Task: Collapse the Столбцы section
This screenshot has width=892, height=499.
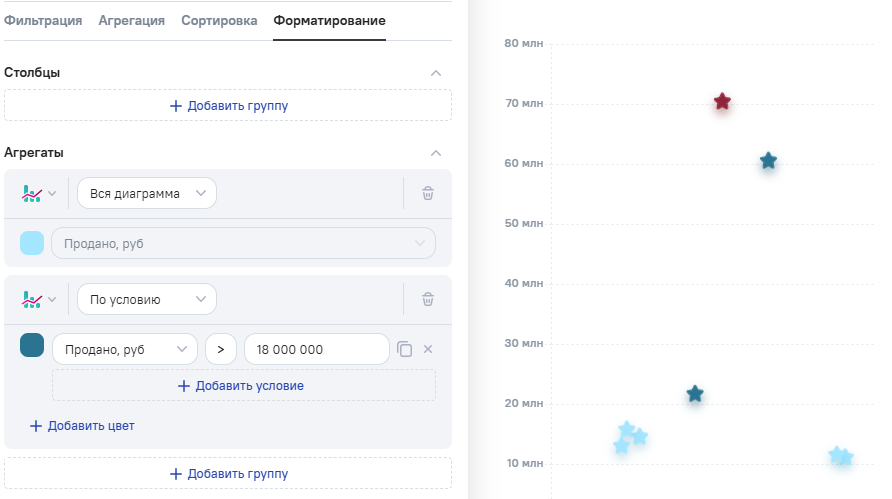Action: pyautogui.click(x=435, y=73)
